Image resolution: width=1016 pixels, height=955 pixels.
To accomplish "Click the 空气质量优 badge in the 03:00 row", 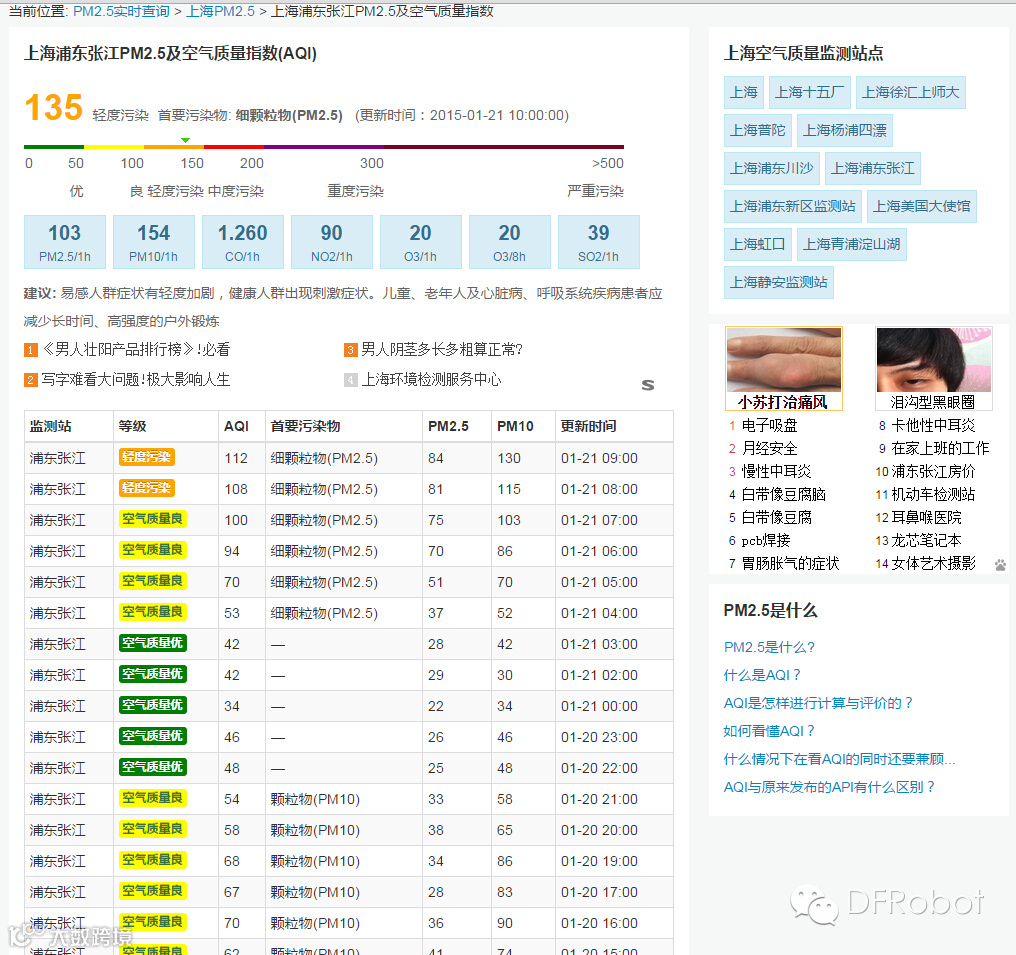I will pos(153,643).
